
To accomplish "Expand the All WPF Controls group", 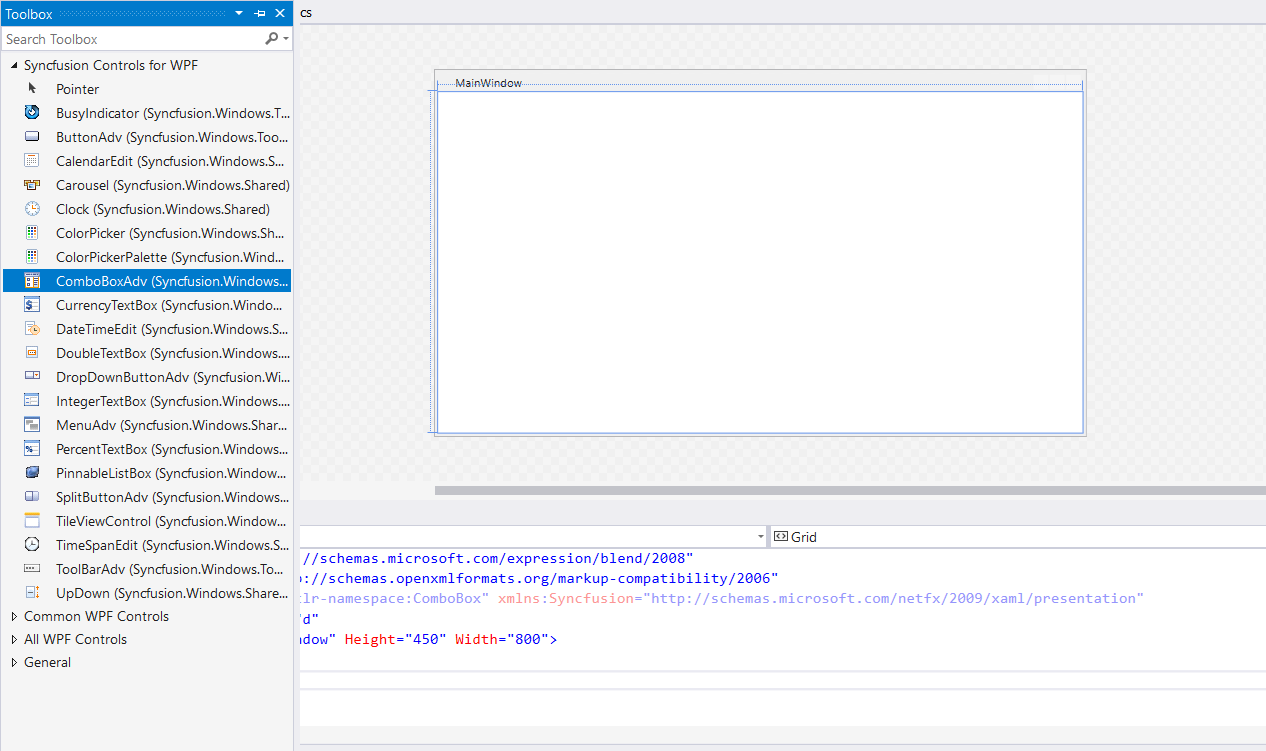I will coord(14,639).
